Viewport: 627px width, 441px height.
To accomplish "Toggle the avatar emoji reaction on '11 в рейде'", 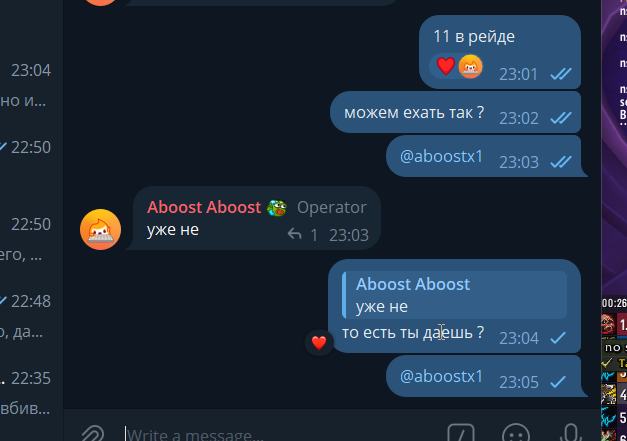I will (x=470, y=66).
